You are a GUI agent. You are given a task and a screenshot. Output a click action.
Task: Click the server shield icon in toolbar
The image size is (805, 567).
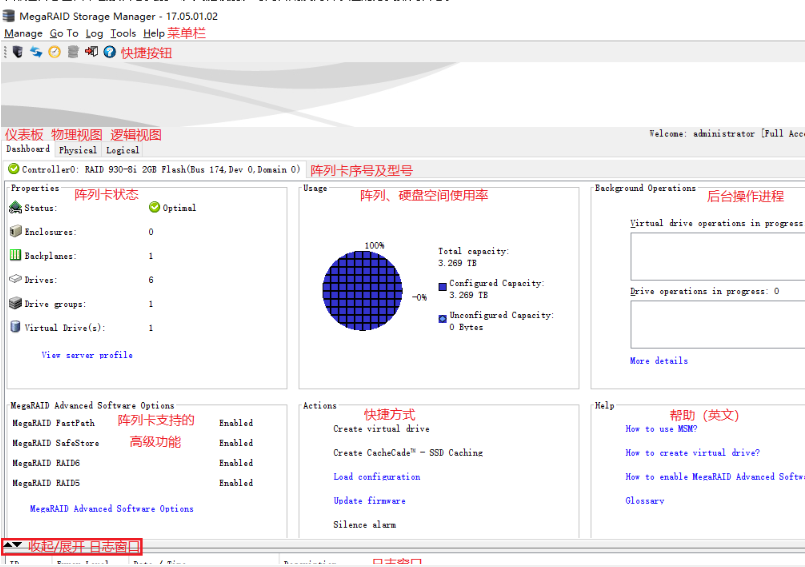18,52
